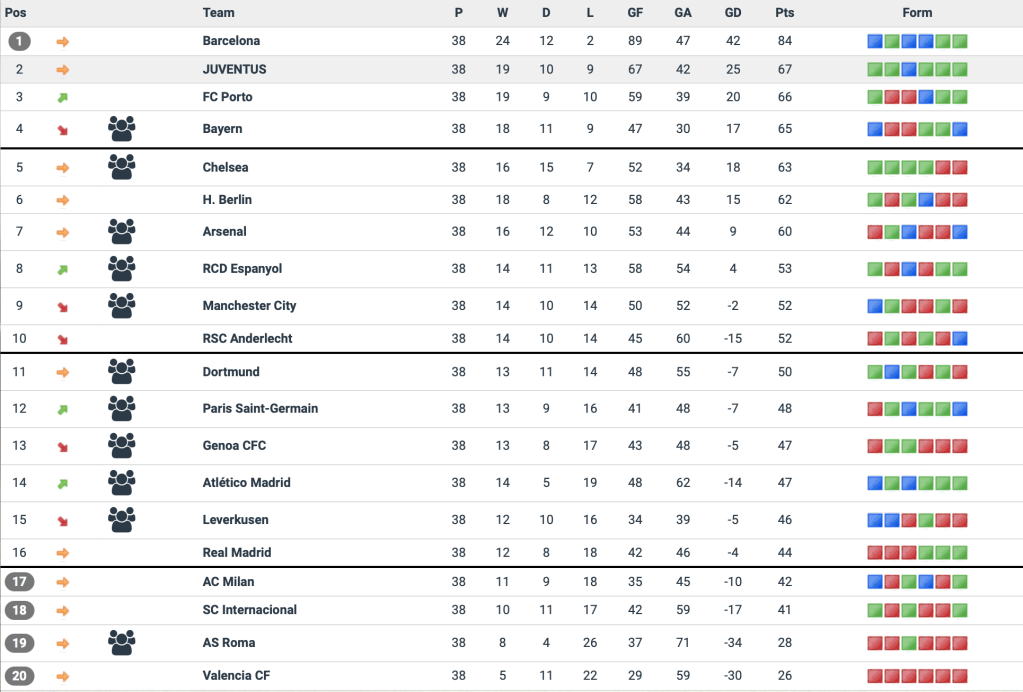Click the group icon in AS Roma row
The height and width of the screenshot is (692, 1023).
point(121,643)
